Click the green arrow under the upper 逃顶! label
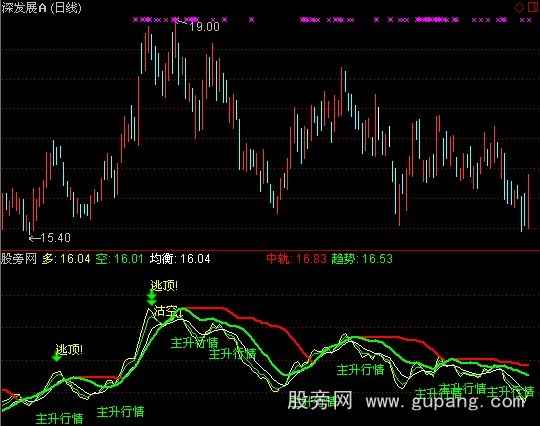540x426 pixels. click(152, 298)
